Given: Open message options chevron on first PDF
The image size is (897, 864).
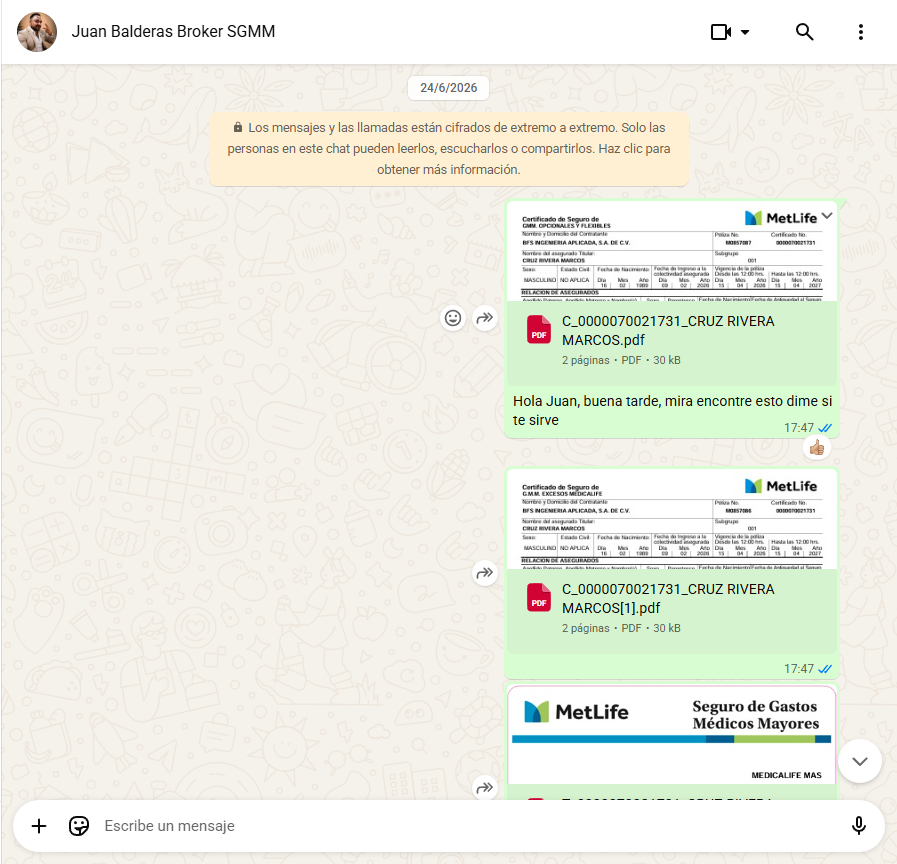Looking at the screenshot, I should pos(827,216).
